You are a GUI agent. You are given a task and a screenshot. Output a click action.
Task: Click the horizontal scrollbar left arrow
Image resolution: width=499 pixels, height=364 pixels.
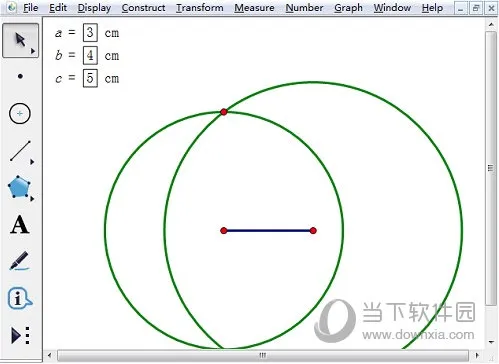[50, 355]
